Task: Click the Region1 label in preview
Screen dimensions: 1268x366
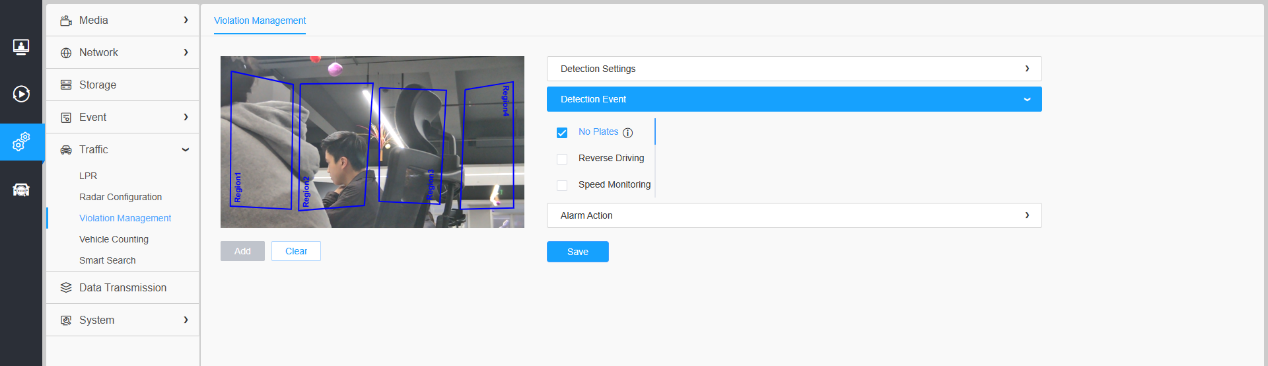Action: point(238,188)
